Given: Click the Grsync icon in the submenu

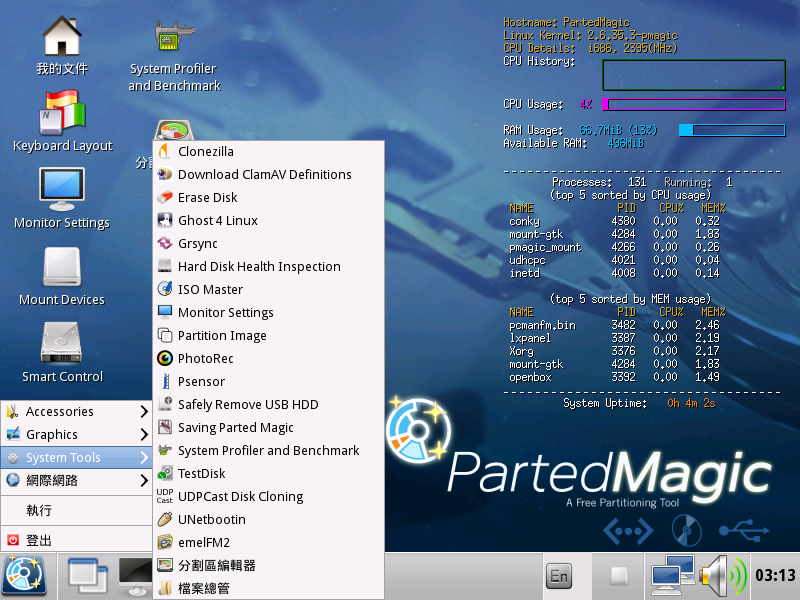Looking at the screenshot, I should click(x=164, y=243).
